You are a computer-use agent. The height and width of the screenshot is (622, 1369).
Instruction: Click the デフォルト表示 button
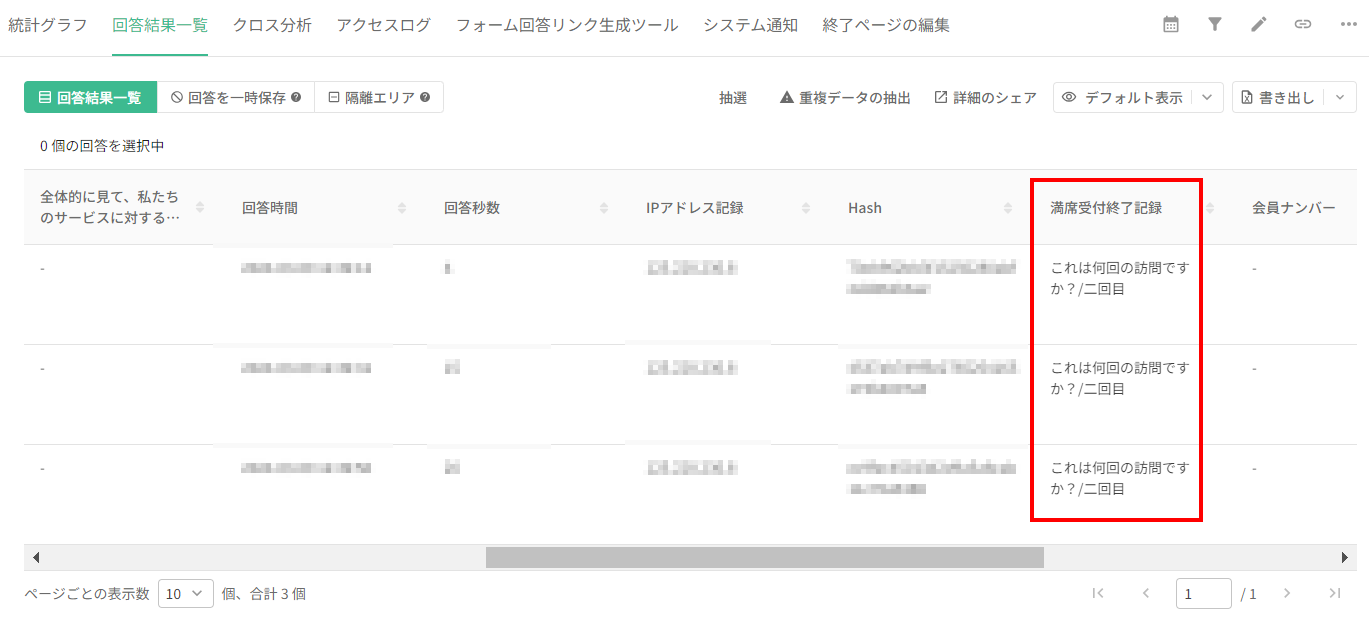(1122, 98)
